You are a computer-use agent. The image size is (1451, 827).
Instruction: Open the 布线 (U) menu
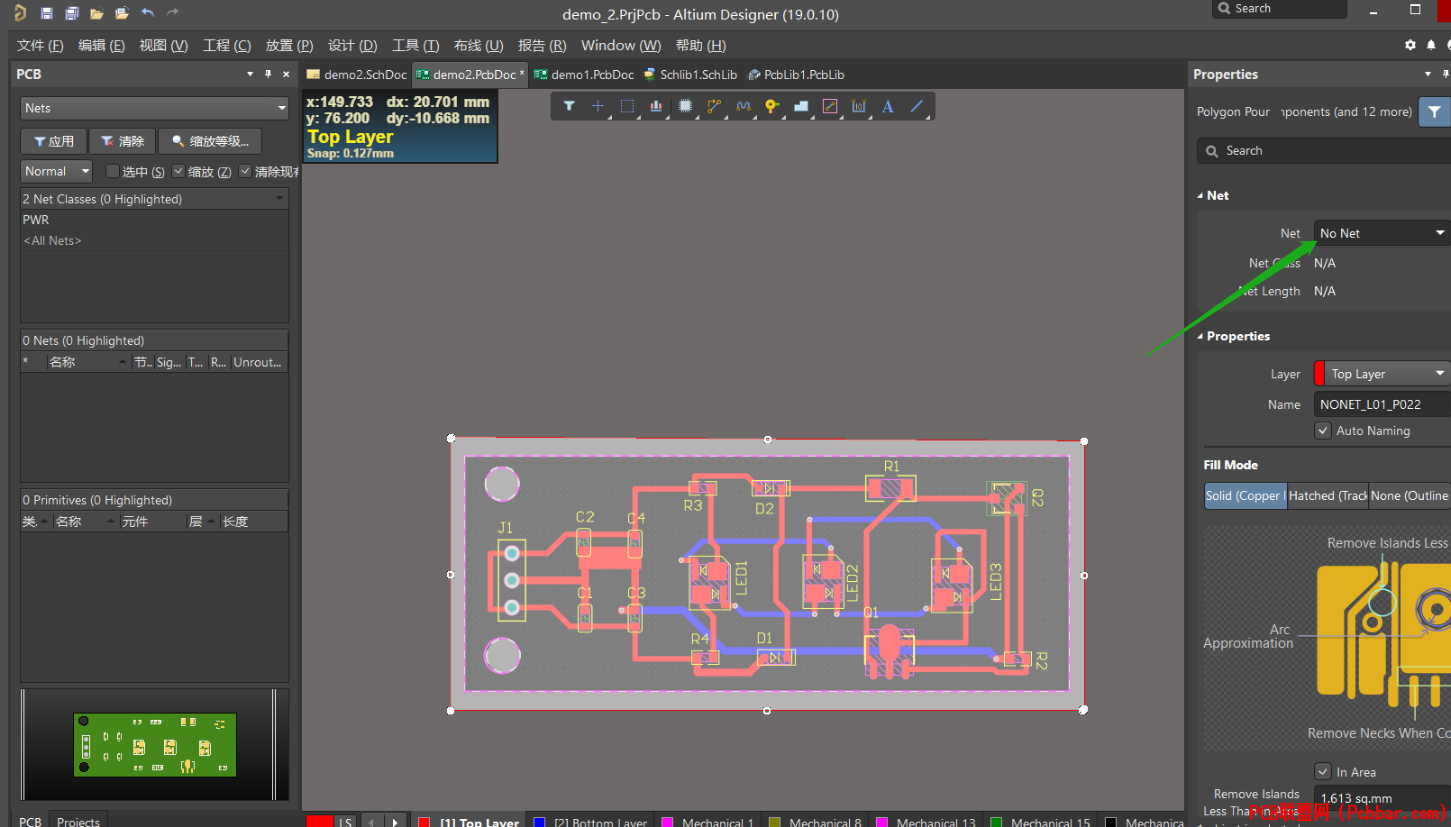tap(478, 45)
